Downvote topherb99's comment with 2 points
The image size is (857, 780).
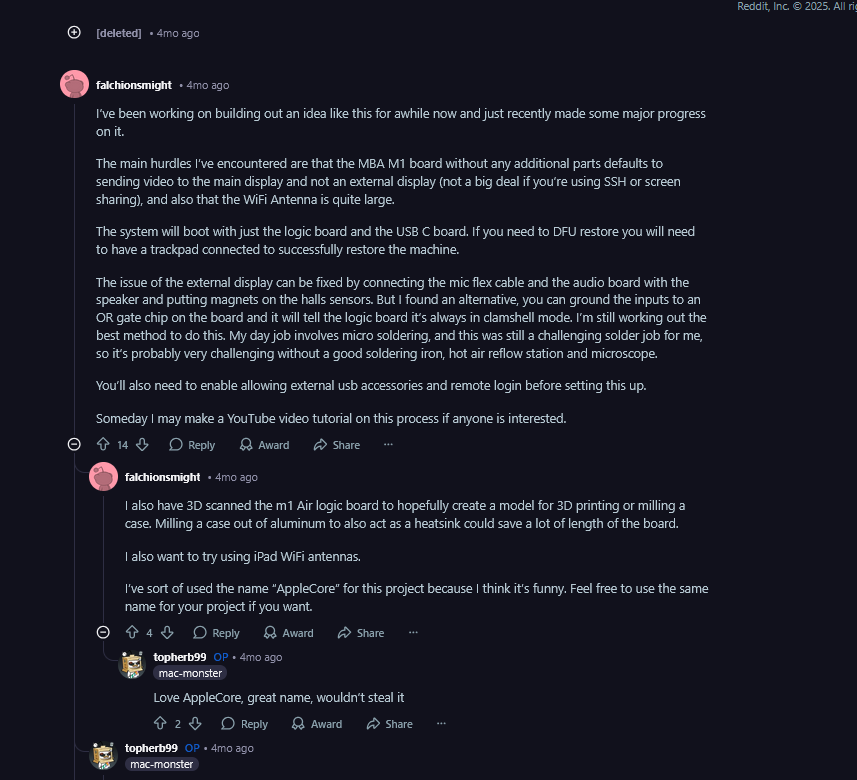click(x=195, y=723)
